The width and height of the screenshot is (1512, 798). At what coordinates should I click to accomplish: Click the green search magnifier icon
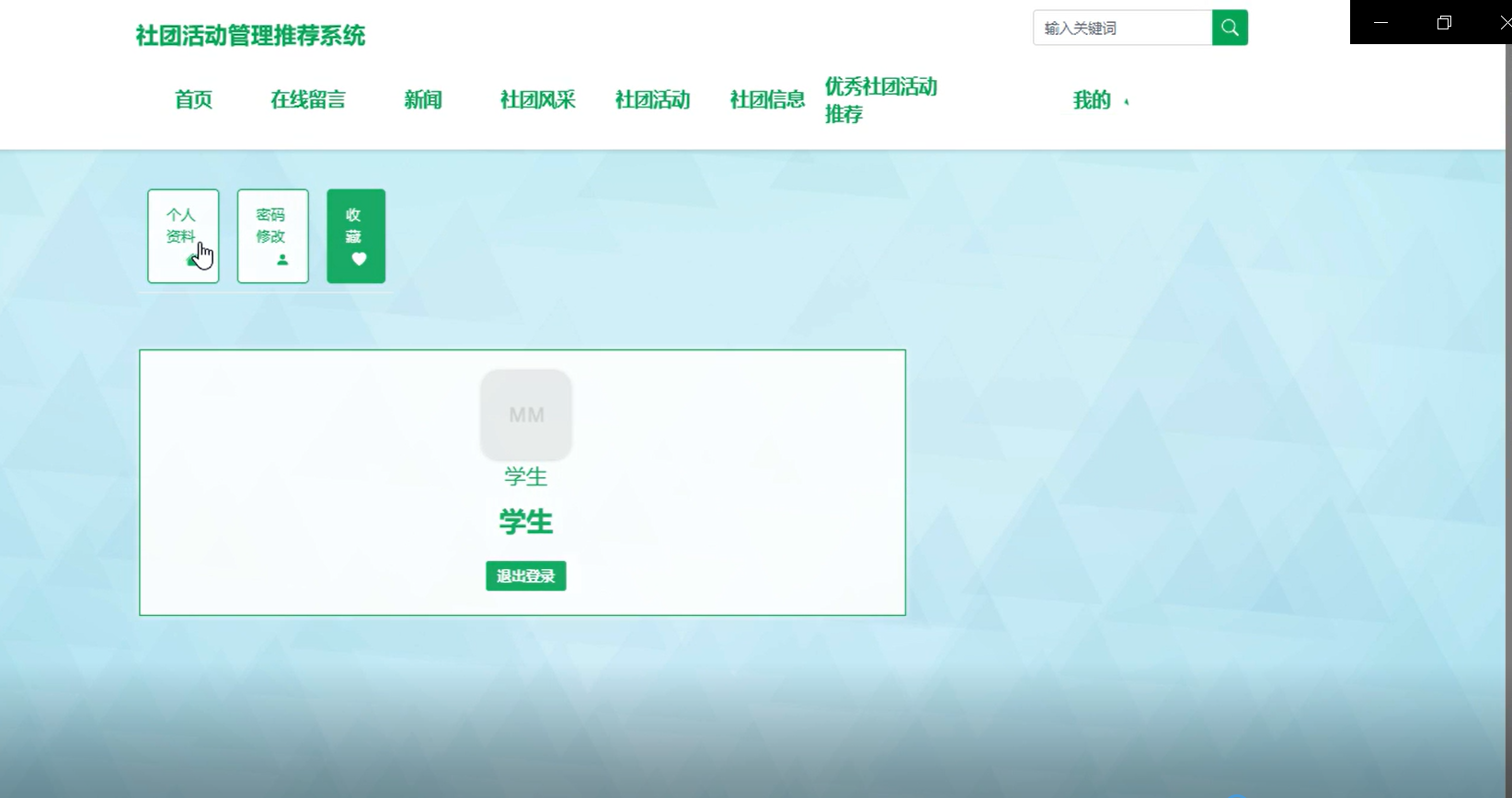point(1230,28)
